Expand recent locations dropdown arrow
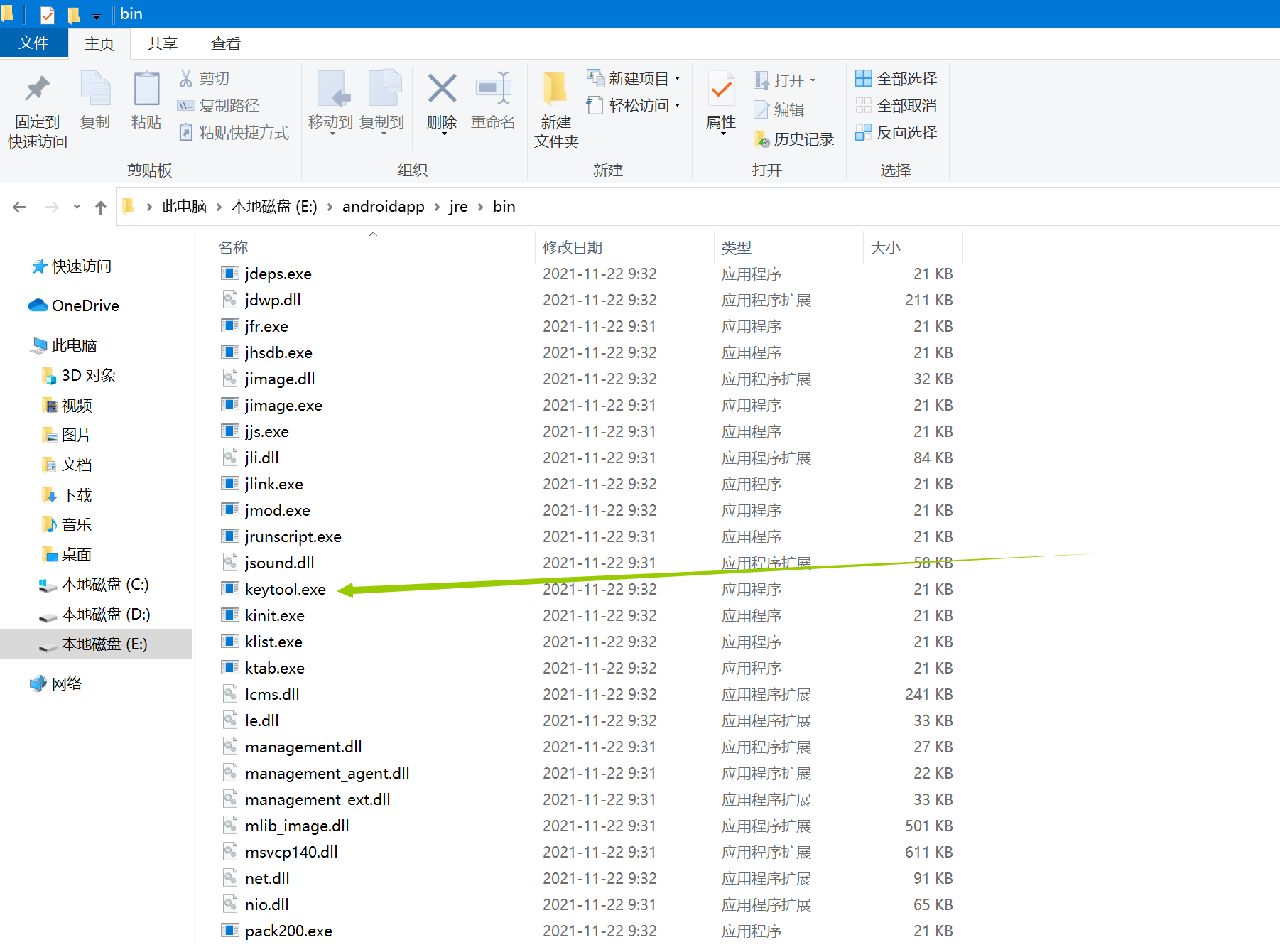The image size is (1280, 952). point(77,207)
